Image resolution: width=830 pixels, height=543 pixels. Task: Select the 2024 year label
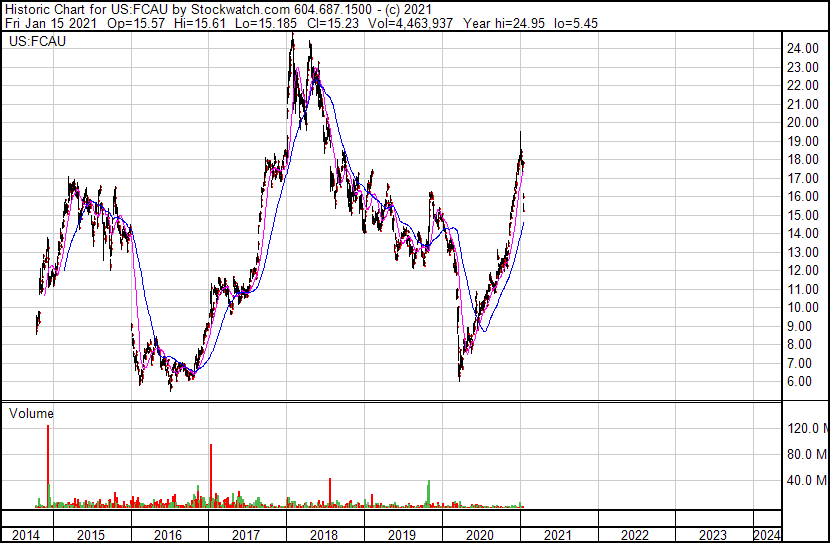pyautogui.click(x=767, y=535)
